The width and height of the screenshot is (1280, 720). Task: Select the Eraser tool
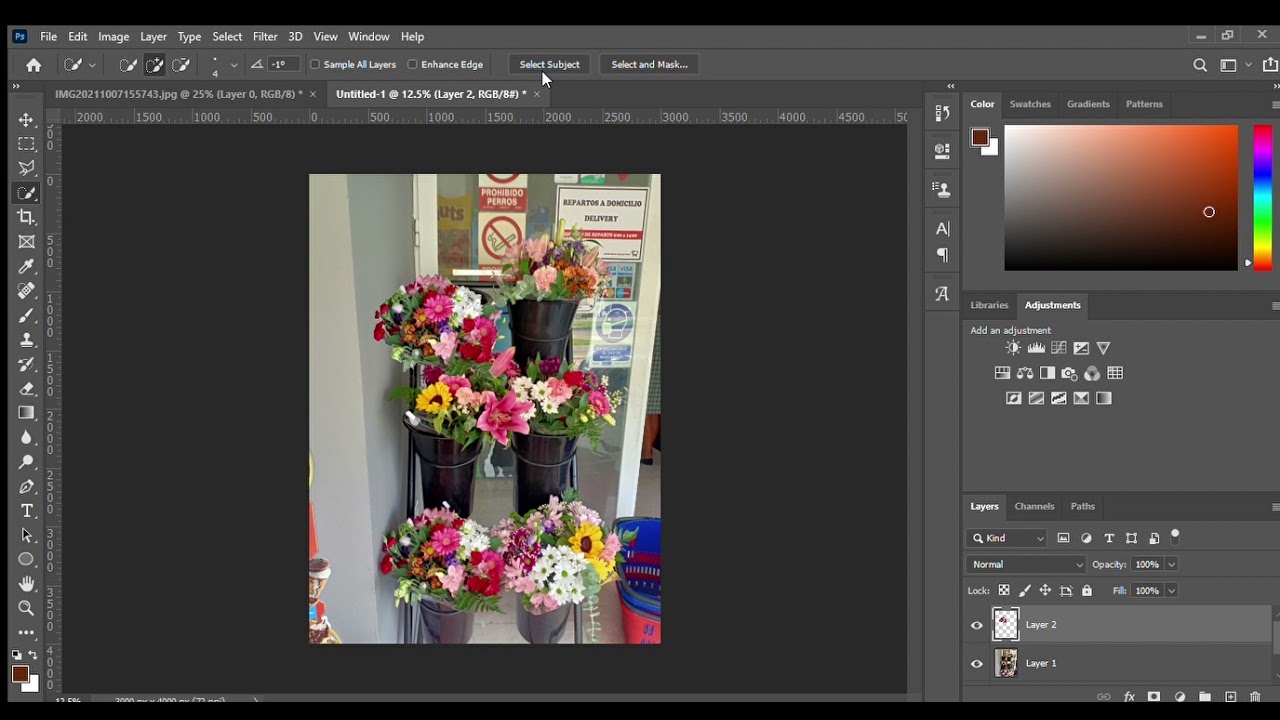point(27,388)
